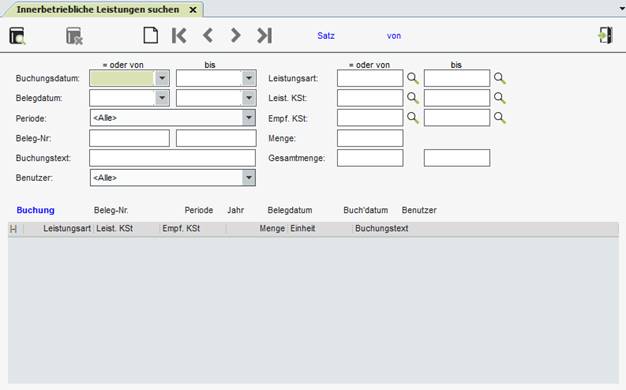Open lookup for Leistungsart from field

[x=413, y=78]
